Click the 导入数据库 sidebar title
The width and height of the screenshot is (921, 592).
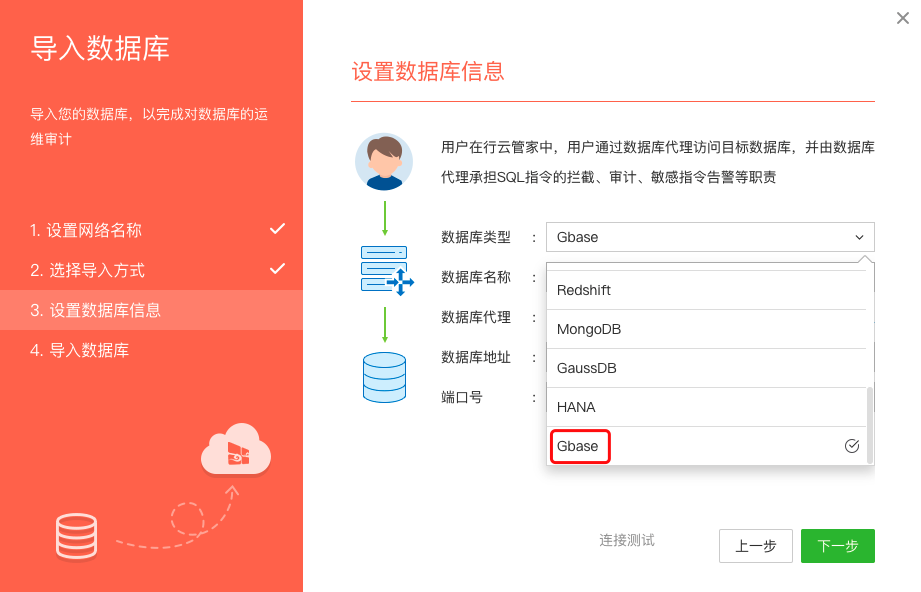100,48
